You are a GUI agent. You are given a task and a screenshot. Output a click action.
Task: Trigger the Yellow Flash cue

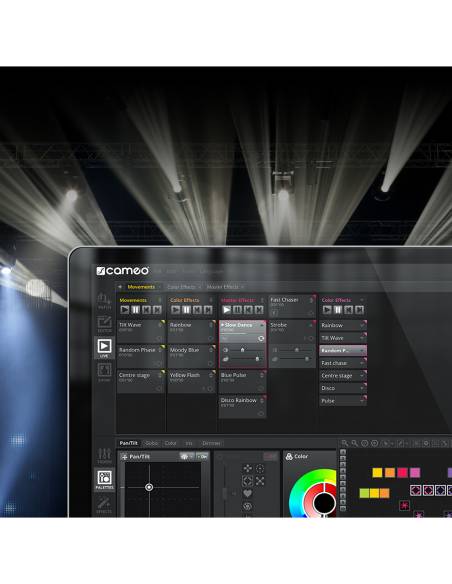tap(192, 381)
